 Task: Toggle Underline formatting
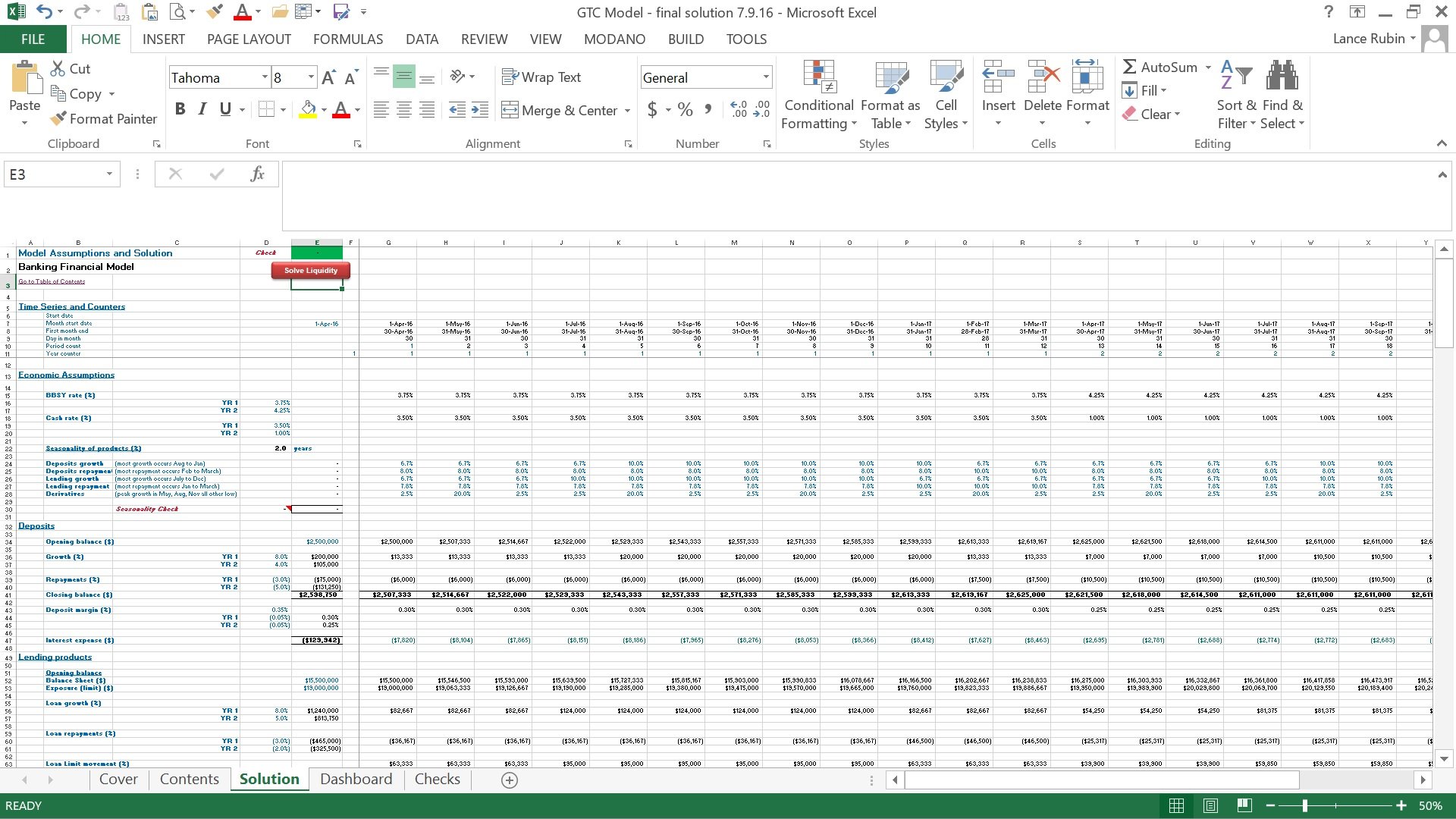point(225,109)
